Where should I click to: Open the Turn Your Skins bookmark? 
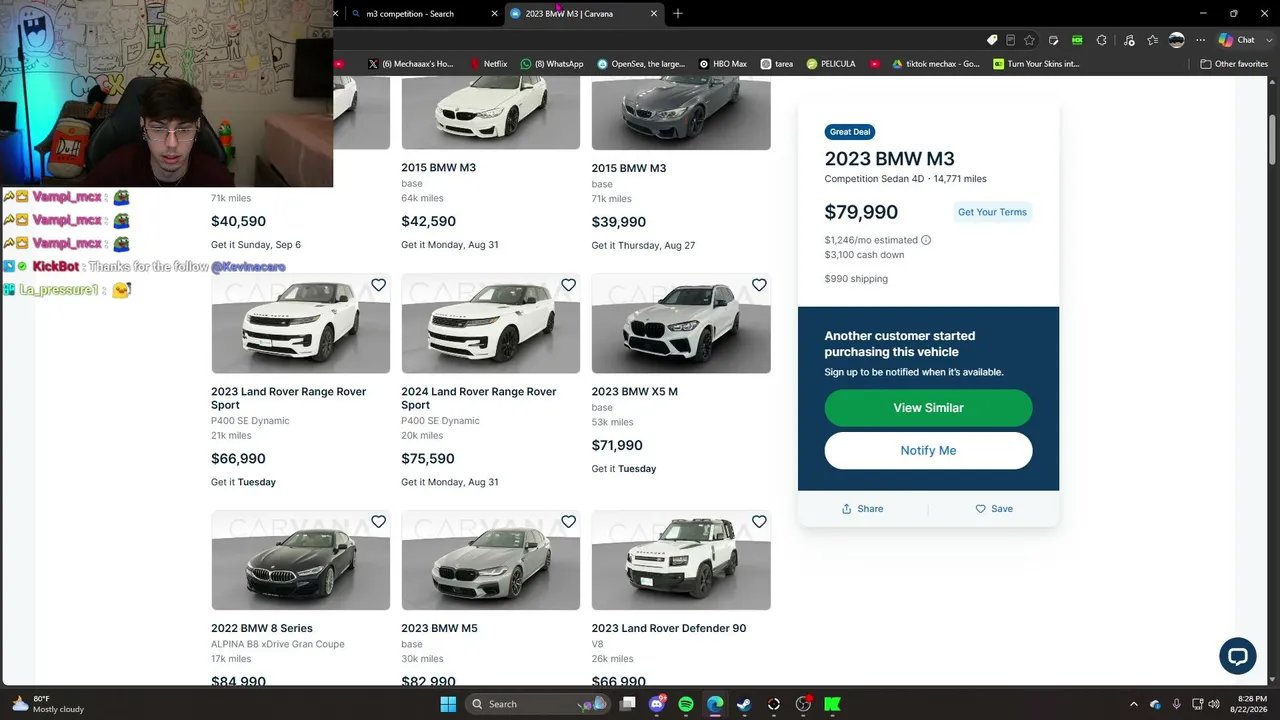tap(1037, 64)
